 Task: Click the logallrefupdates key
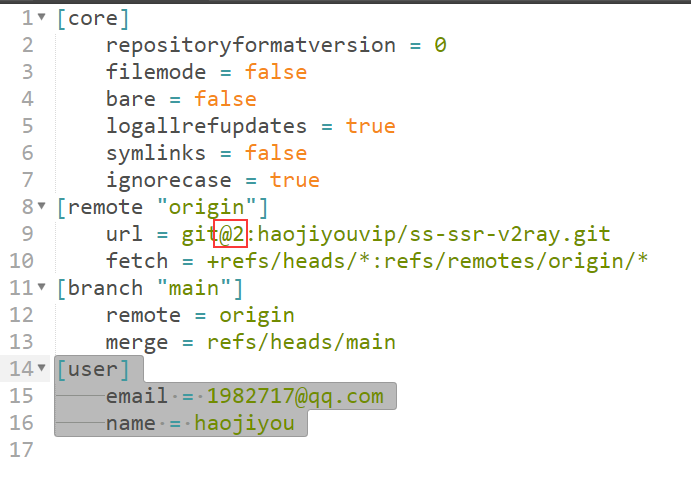[206, 126]
